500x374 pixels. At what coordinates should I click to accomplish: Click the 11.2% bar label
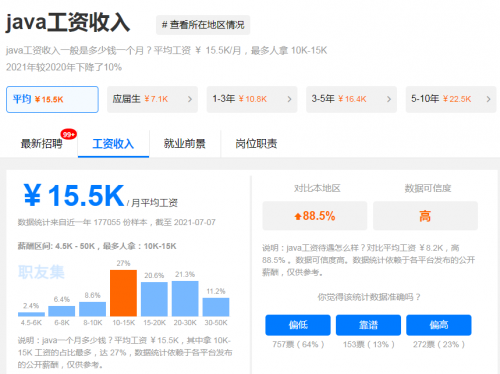tap(216, 291)
